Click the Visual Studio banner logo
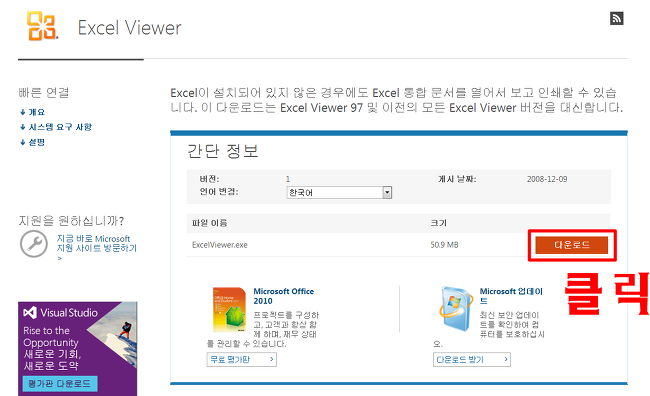This screenshot has height=396, width=650. click(x=61, y=313)
